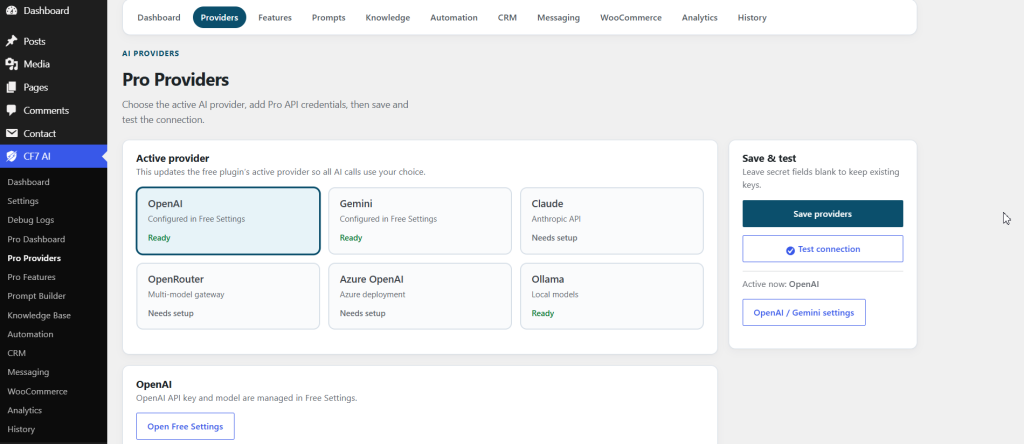
Task: Click the 'Active now: OpenAI' status text
Action: pos(780,284)
